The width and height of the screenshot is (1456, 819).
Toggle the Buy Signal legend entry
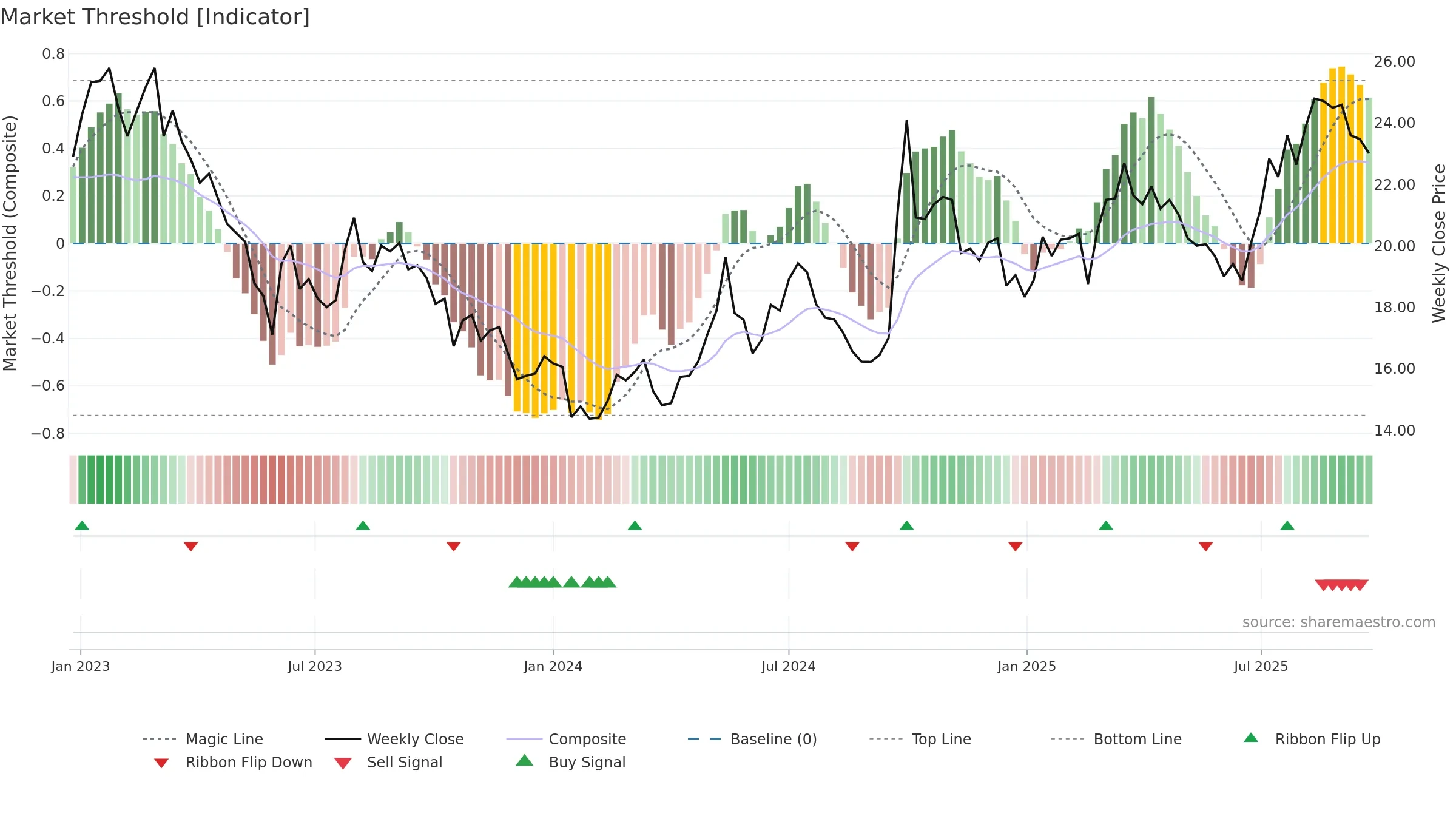click(x=570, y=762)
